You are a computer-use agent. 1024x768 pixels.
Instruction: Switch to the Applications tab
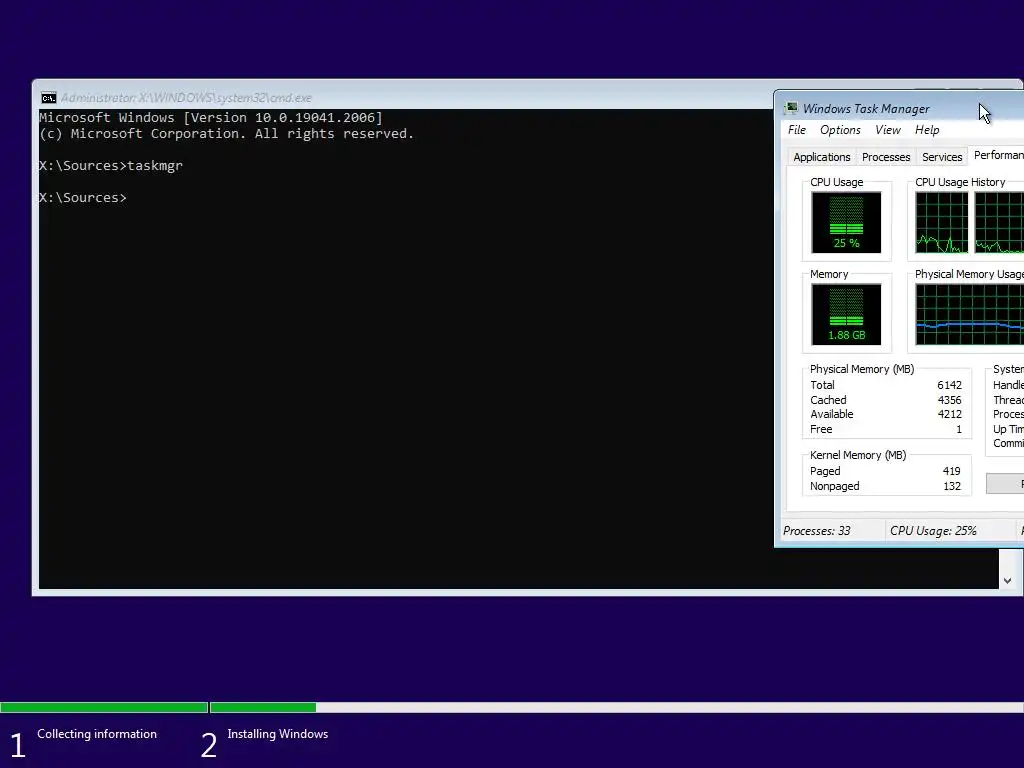(x=822, y=157)
